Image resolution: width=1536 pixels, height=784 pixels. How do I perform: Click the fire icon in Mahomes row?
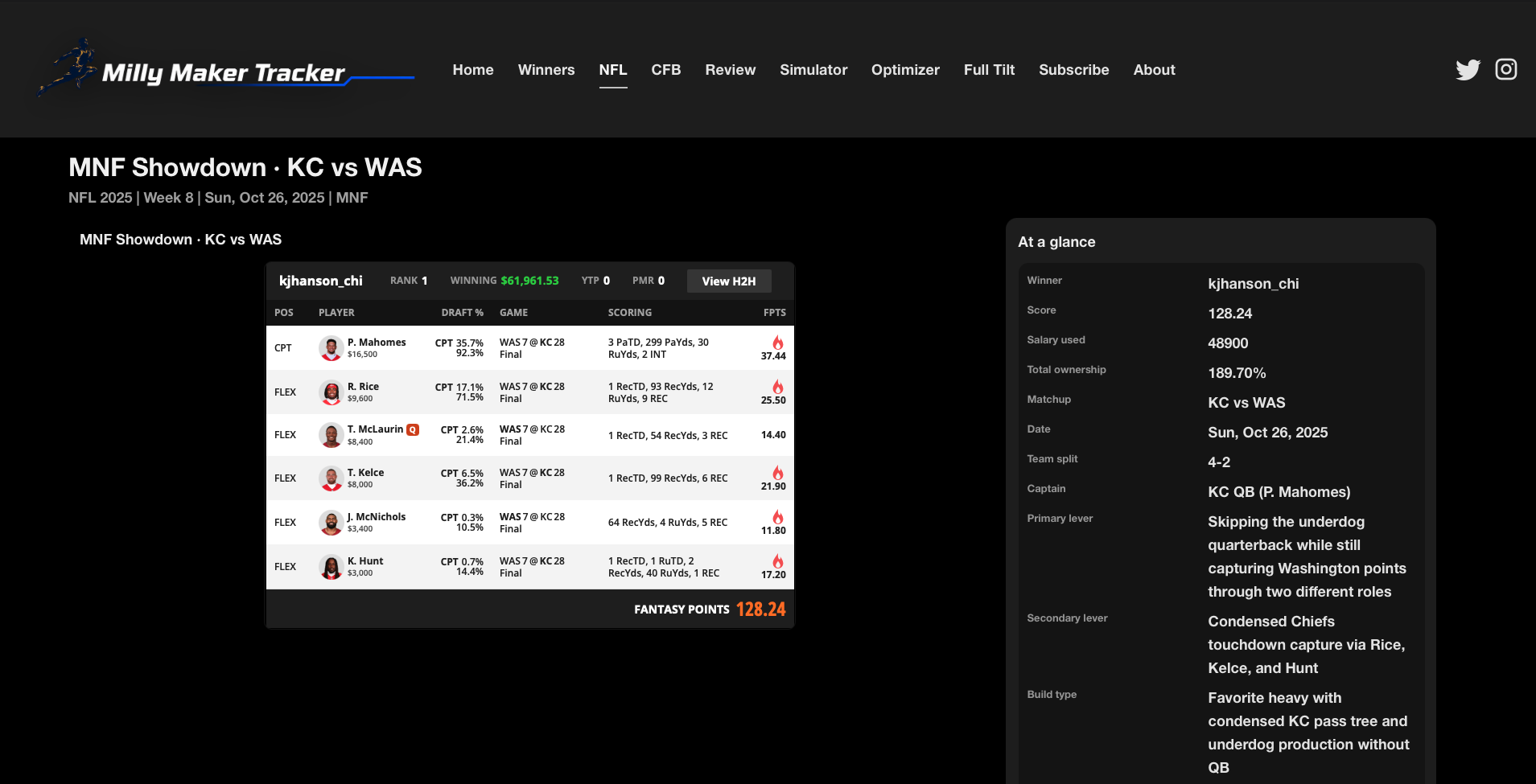tap(778, 343)
